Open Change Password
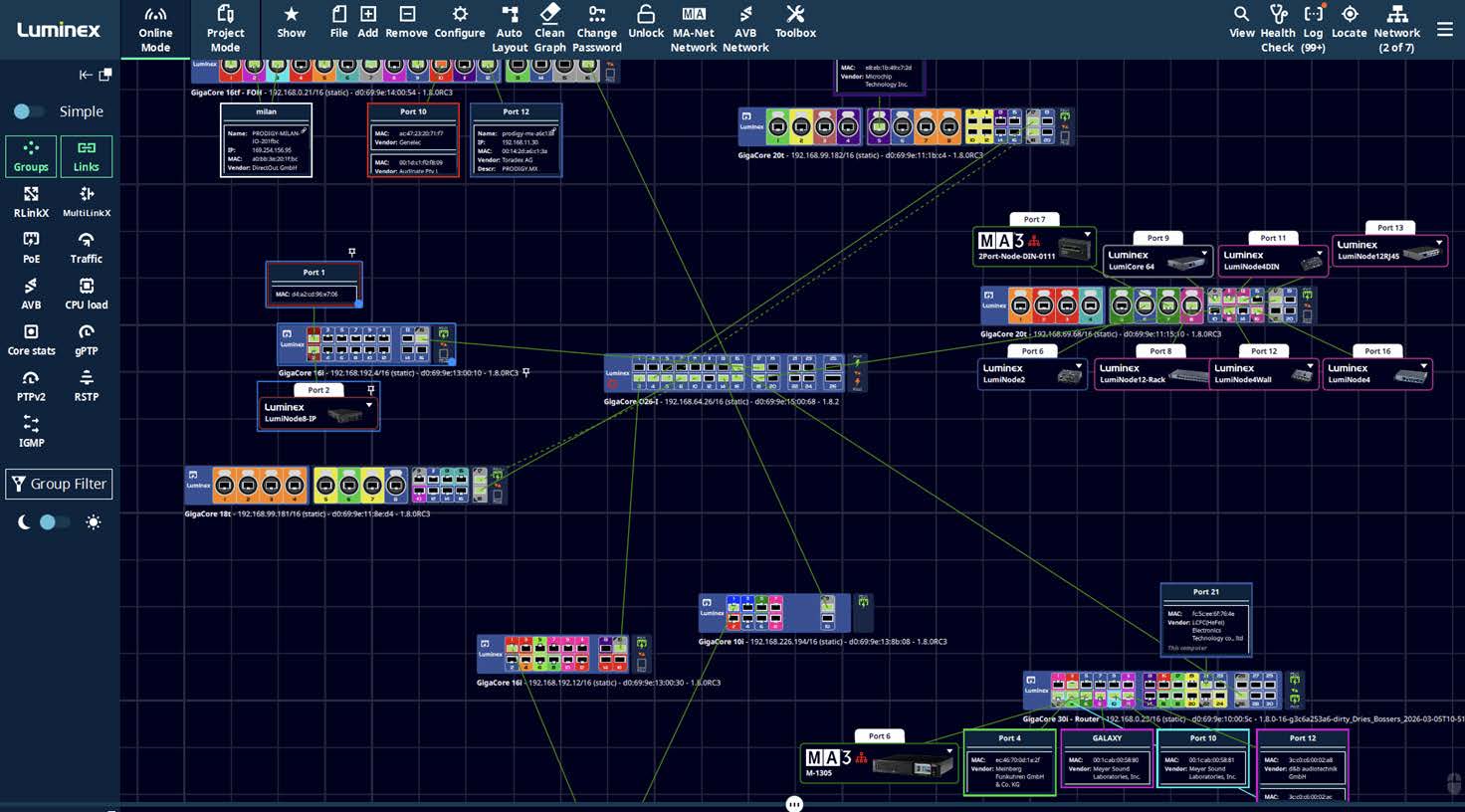This screenshot has height=812, width=1465. click(596, 28)
